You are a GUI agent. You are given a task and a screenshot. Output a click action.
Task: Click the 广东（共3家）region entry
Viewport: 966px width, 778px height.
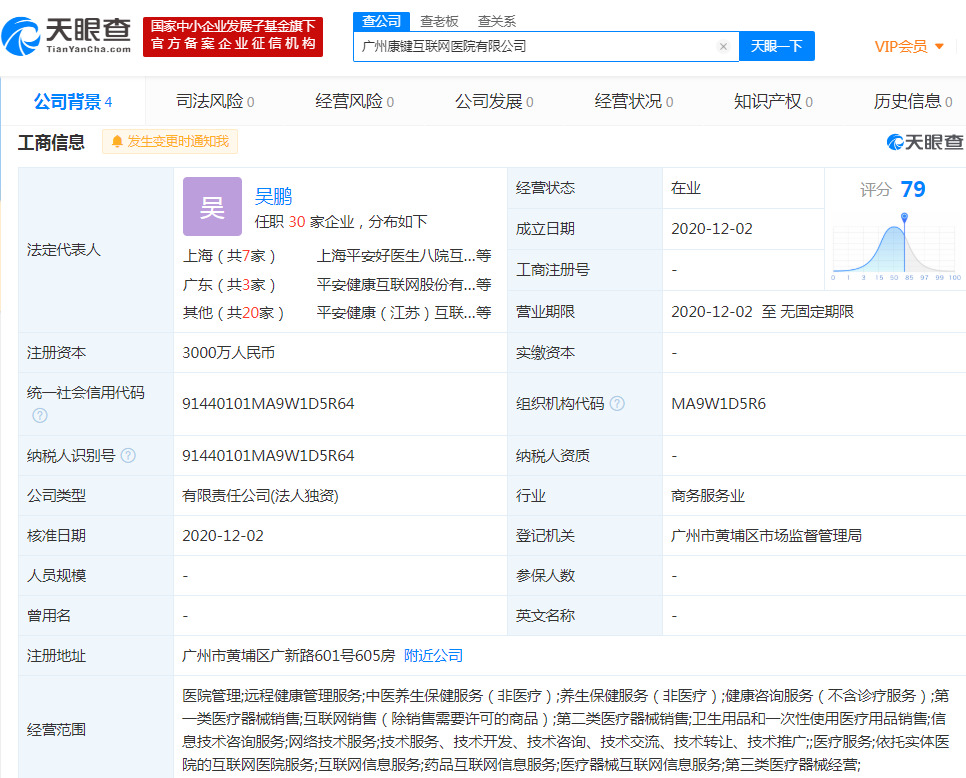click(x=229, y=285)
